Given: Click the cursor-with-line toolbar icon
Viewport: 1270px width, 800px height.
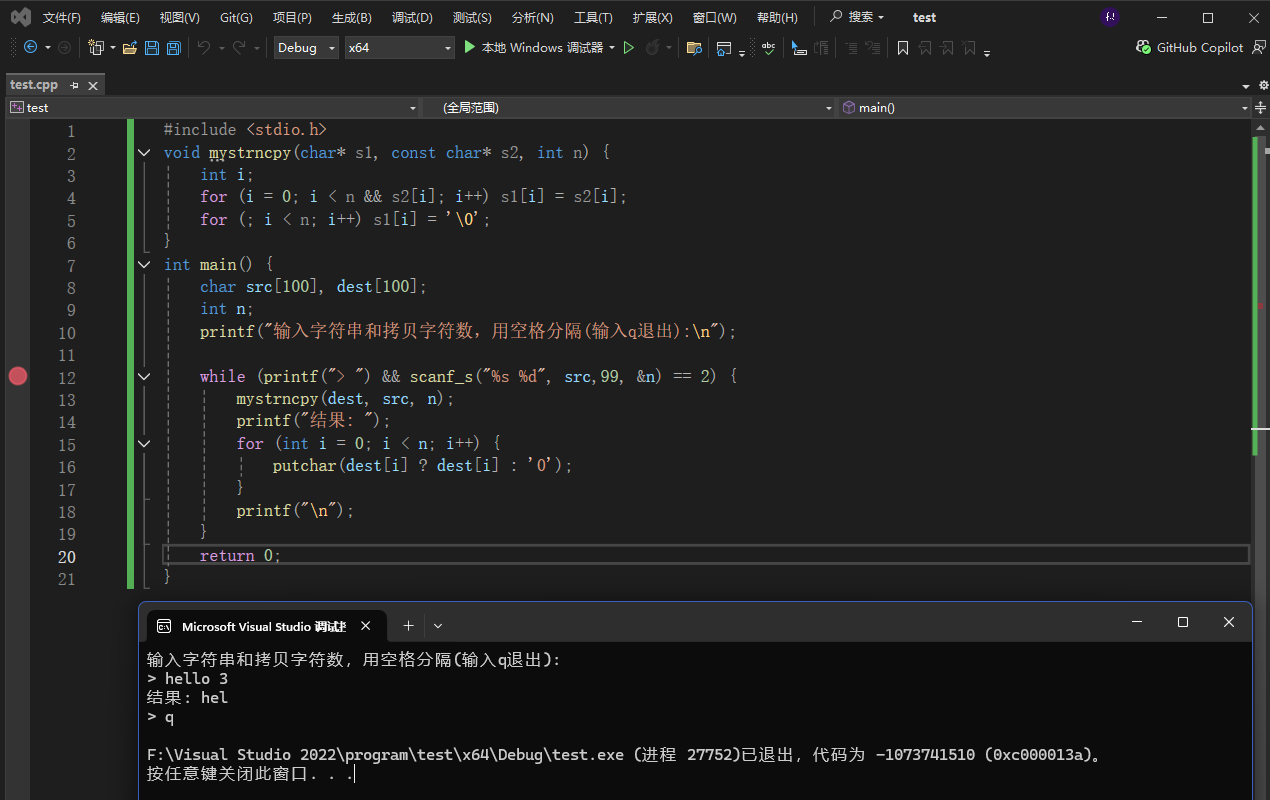Looking at the screenshot, I should pyautogui.click(x=799, y=47).
